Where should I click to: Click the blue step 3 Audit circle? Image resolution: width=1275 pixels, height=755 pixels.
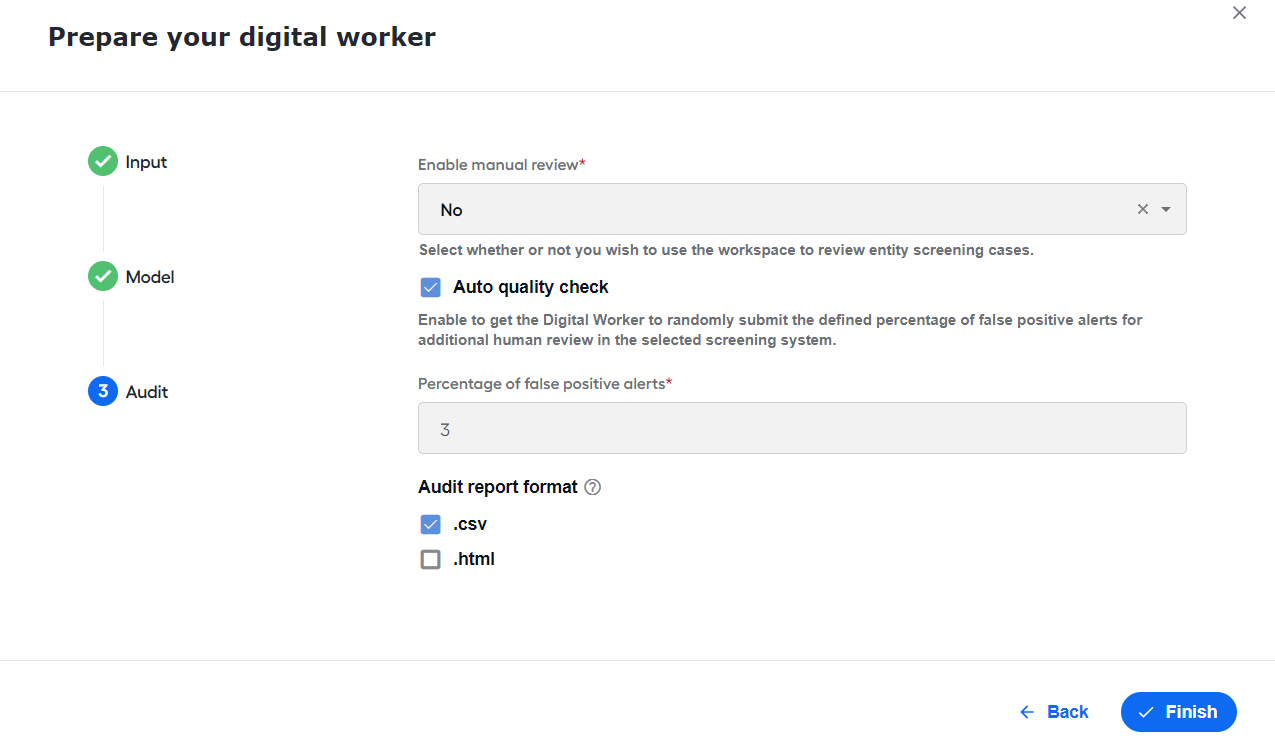[103, 391]
